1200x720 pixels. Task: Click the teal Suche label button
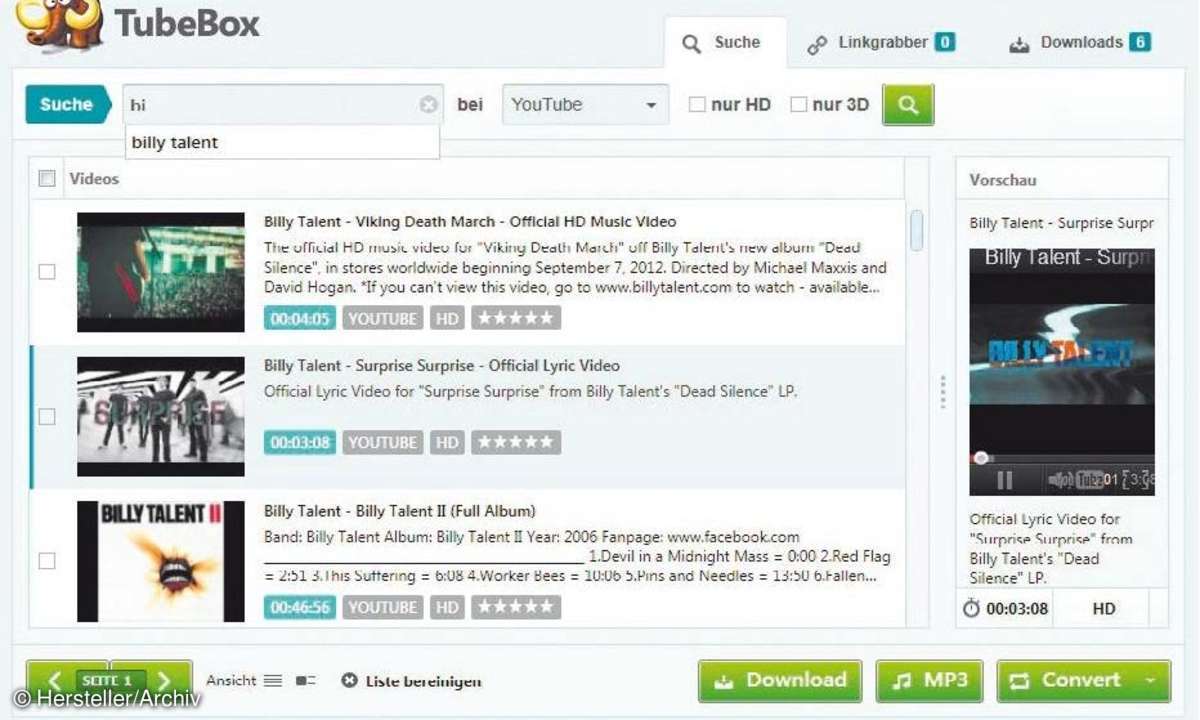click(66, 104)
